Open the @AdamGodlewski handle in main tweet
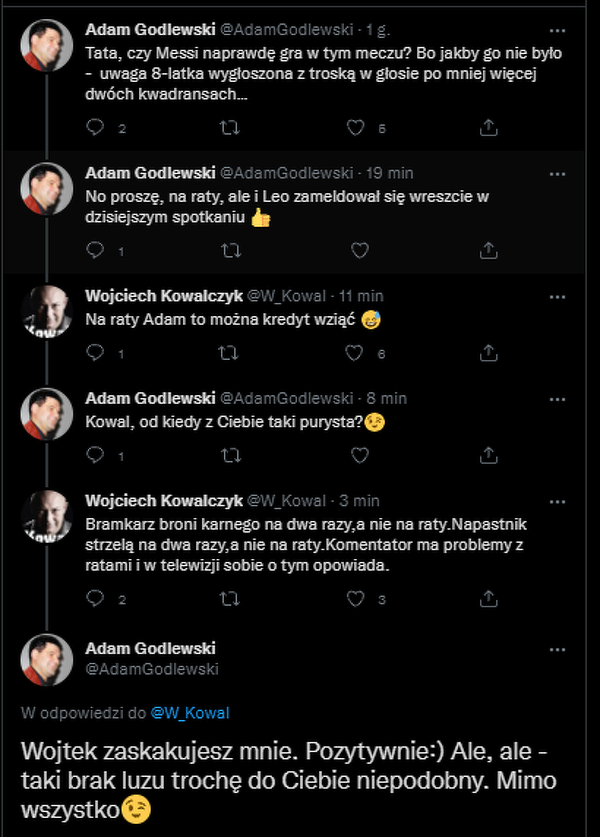Screen dimensions: 600x837 tap(152, 668)
